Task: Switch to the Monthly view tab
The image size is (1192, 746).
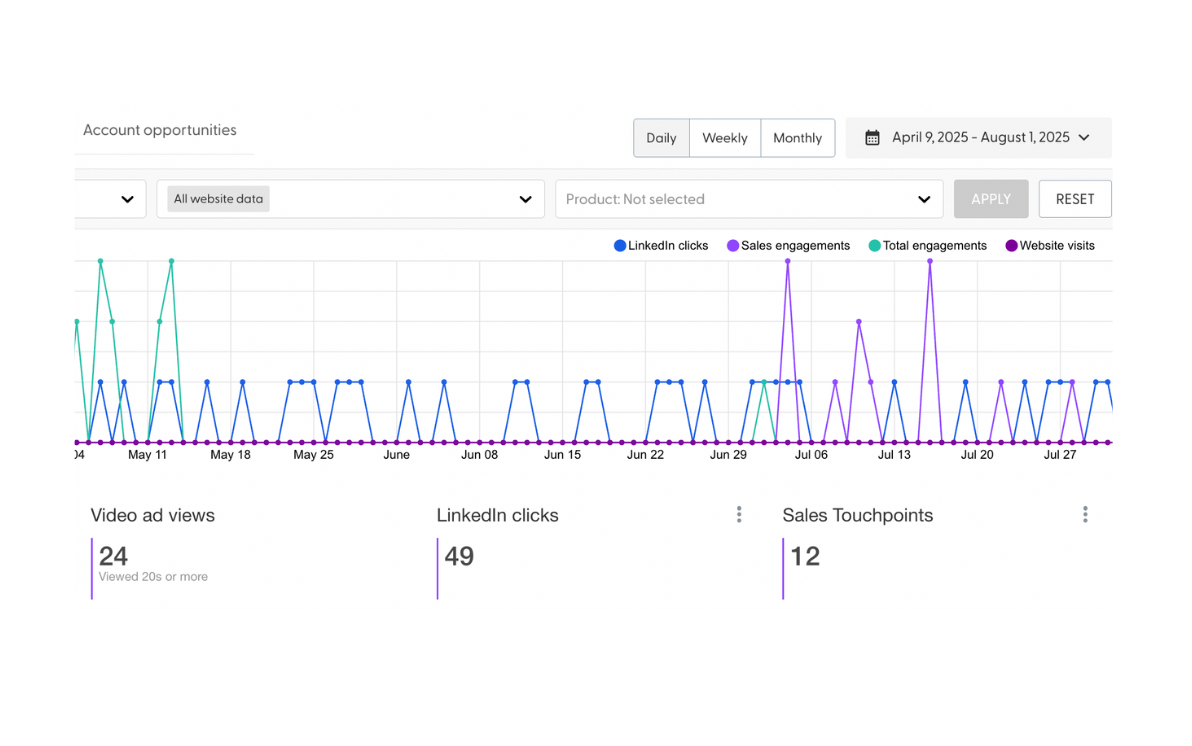Action: pyautogui.click(x=797, y=137)
